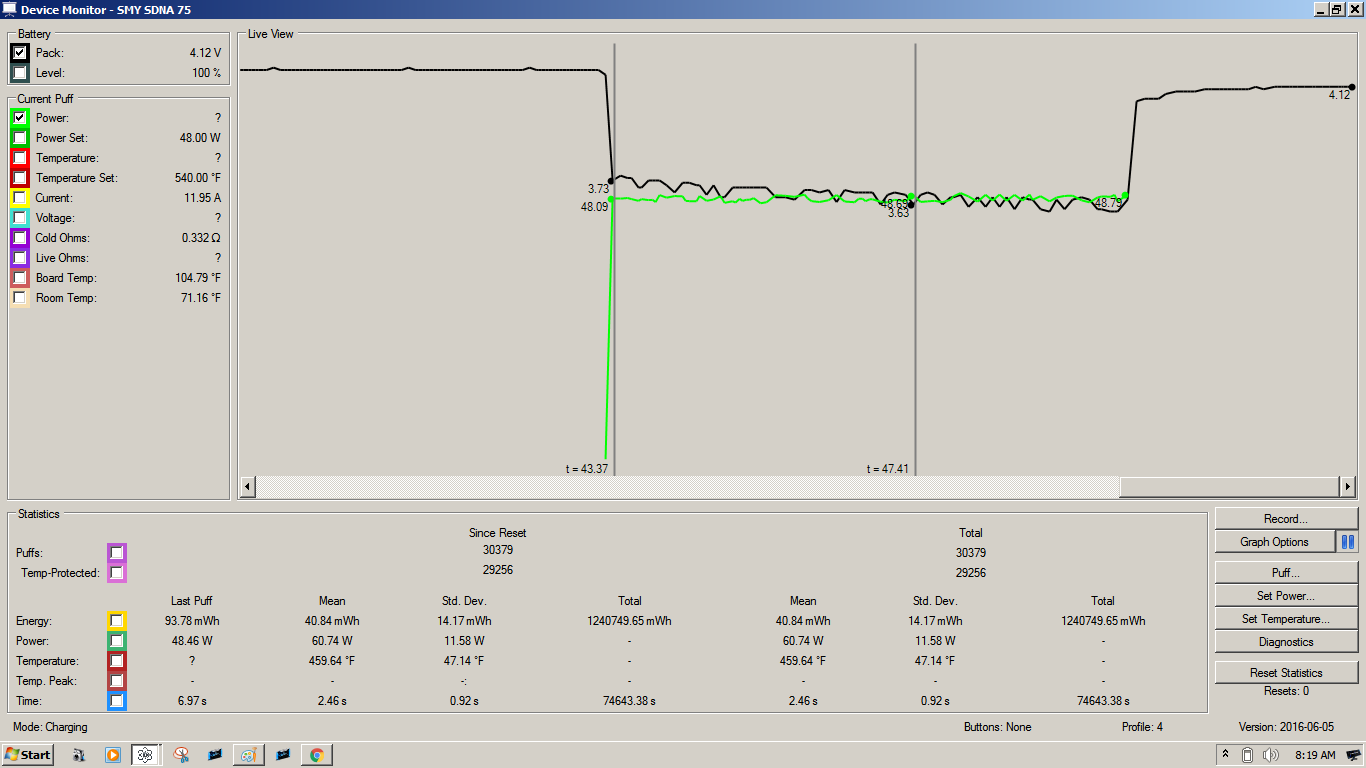Click the graph scrollbar left arrow
Screen dimensions: 1366x768
[248, 487]
